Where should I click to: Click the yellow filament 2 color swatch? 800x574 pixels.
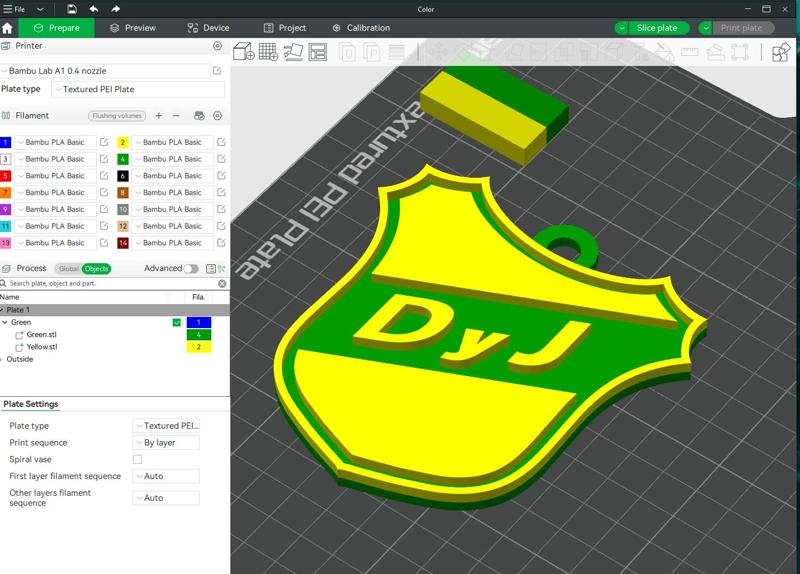click(x=122, y=142)
